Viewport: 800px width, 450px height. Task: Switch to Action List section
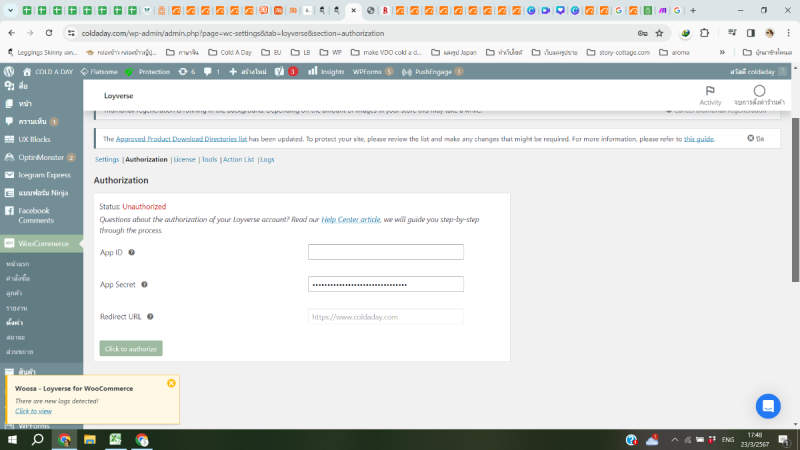pos(238,159)
